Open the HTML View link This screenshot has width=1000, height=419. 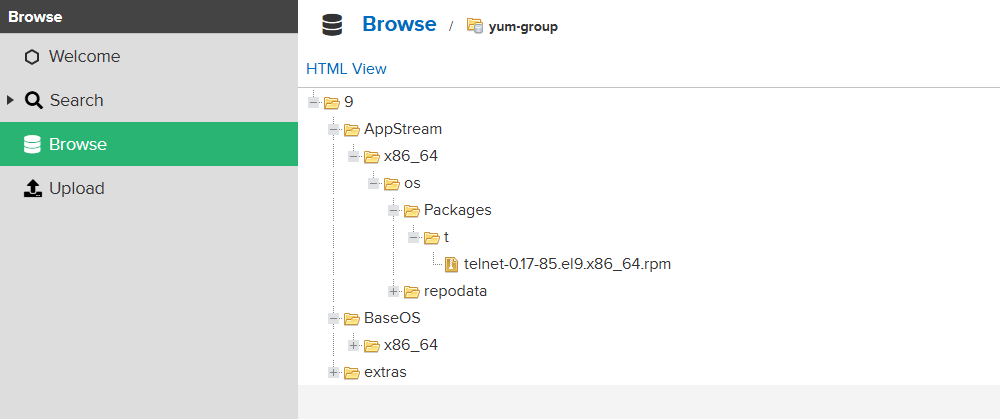[x=346, y=69]
